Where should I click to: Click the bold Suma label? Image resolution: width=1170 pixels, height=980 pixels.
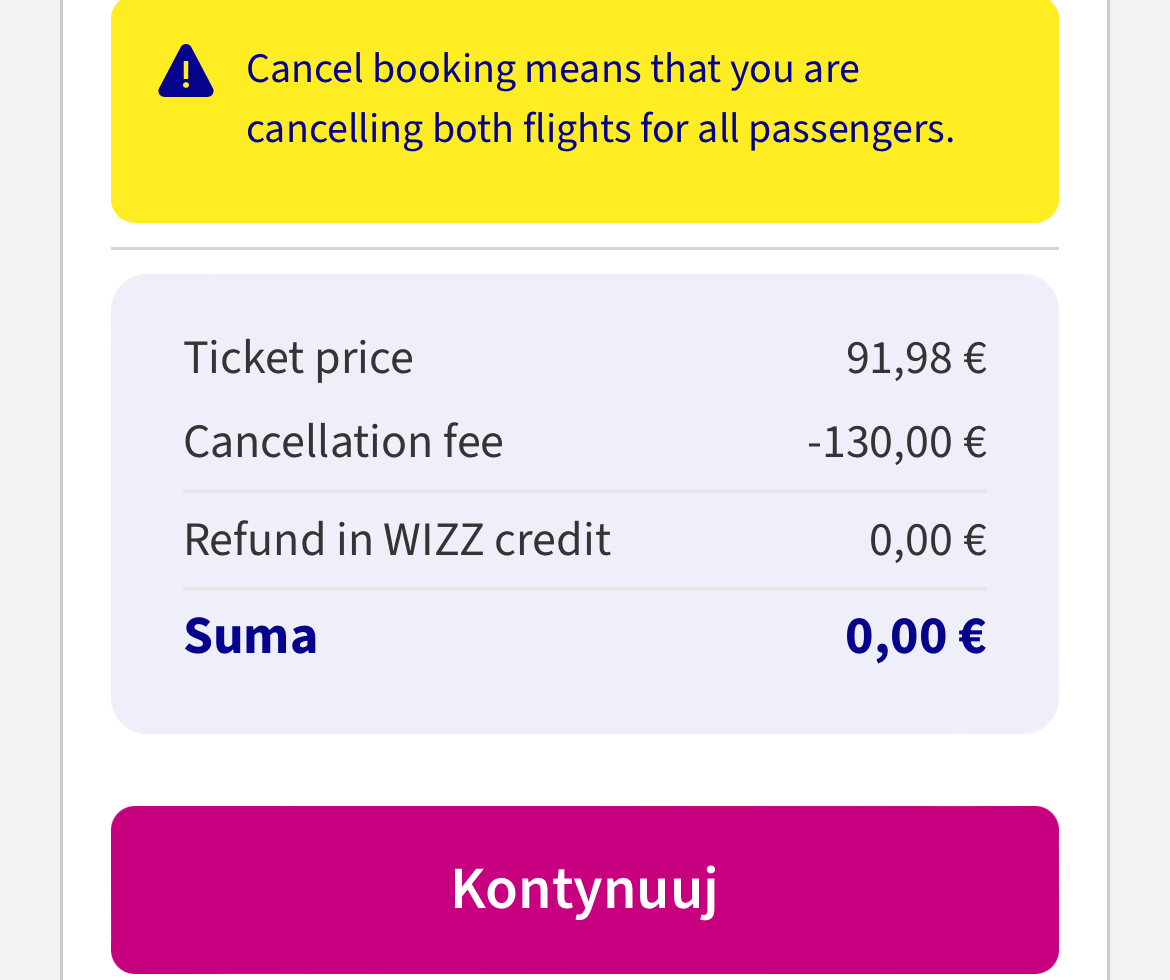click(251, 636)
